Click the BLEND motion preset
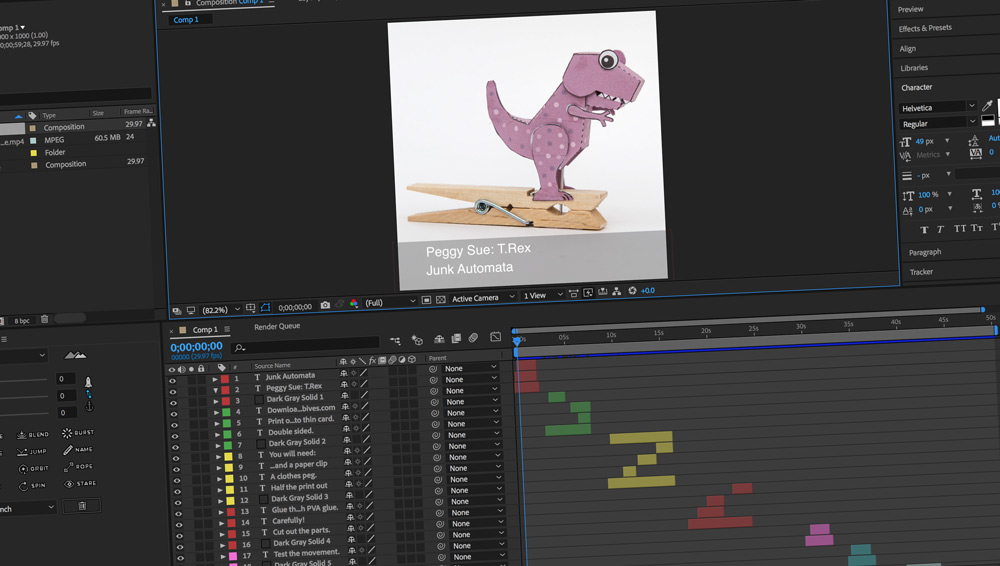Image resolution: width=1000 pixels, height=566 pixels. (32, 435)
